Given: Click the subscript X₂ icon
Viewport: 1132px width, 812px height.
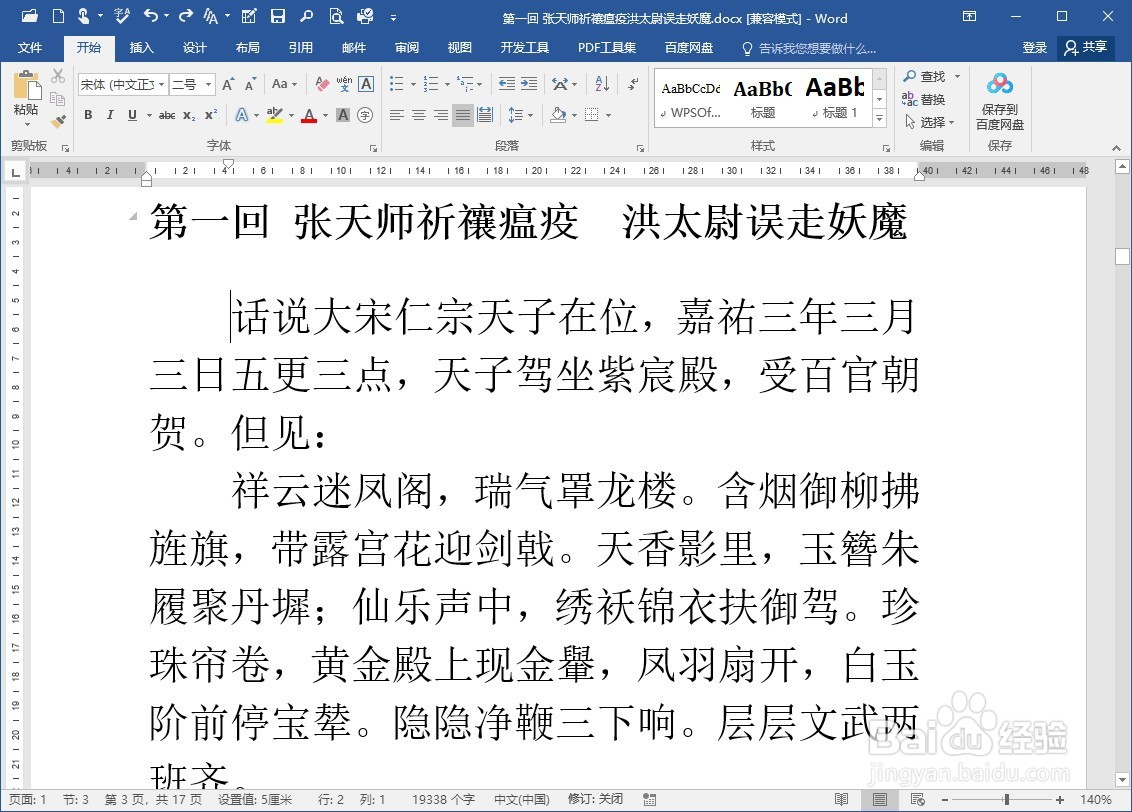Looking at the screenshot, I should [x=188, y=115].
